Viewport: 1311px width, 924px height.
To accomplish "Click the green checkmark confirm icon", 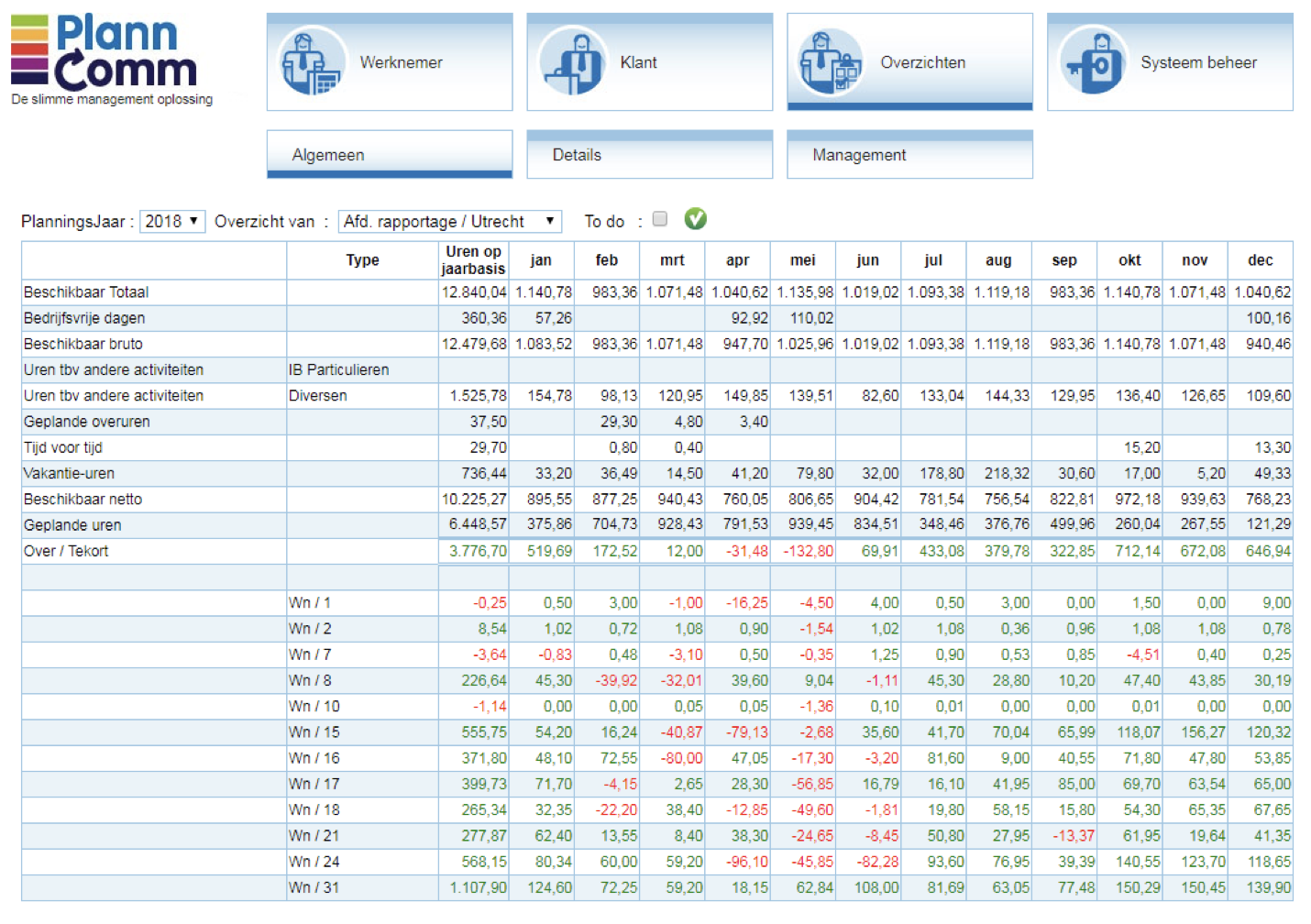I will click(695, 219).
